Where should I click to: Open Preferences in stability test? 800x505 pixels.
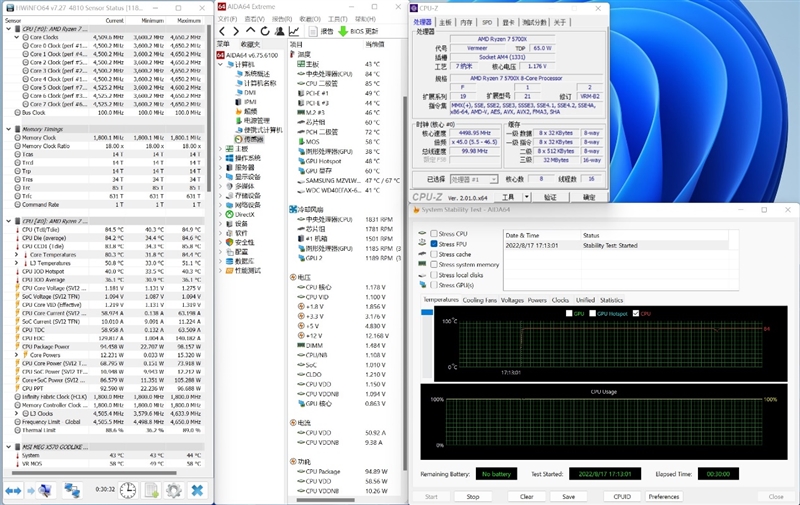pos(664,496)
